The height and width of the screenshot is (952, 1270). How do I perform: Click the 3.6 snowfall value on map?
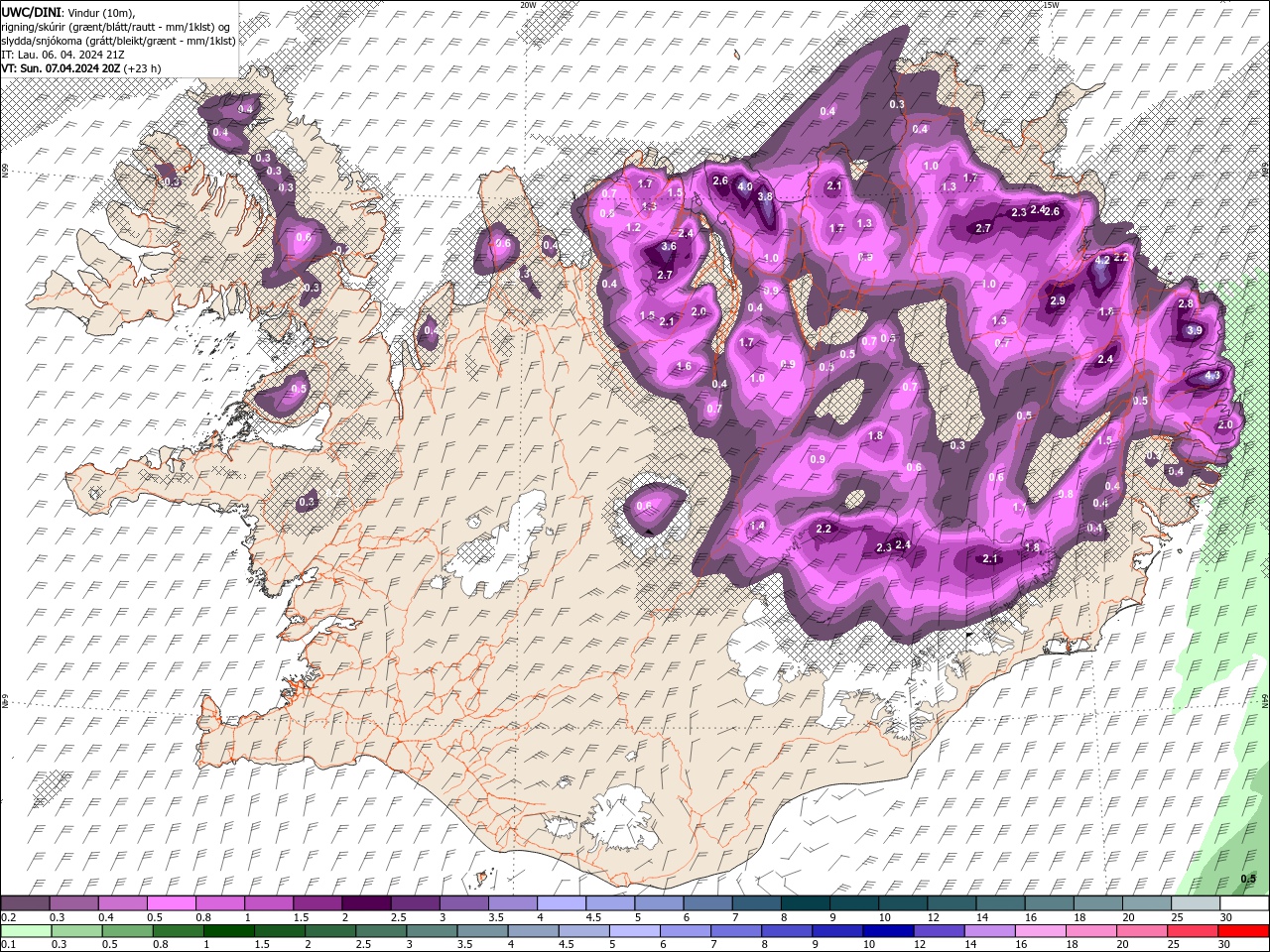pyautogui.click(x=669, y=247)
